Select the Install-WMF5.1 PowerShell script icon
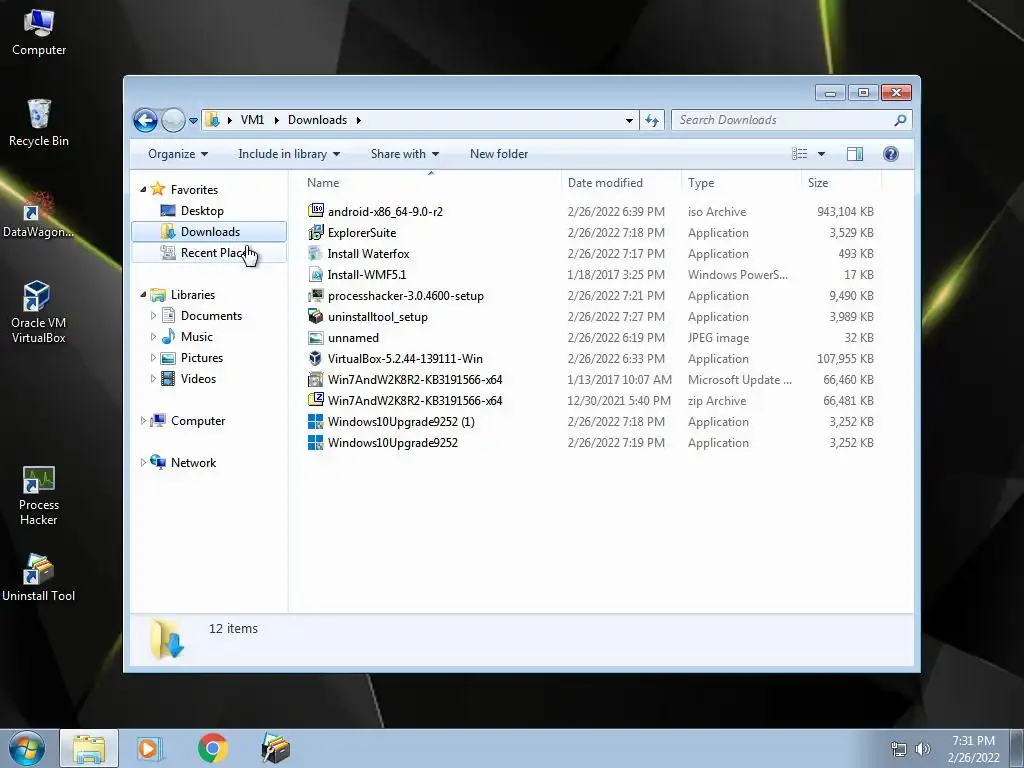The width and height of the screenshot is (1024, 768). point(315,274)
